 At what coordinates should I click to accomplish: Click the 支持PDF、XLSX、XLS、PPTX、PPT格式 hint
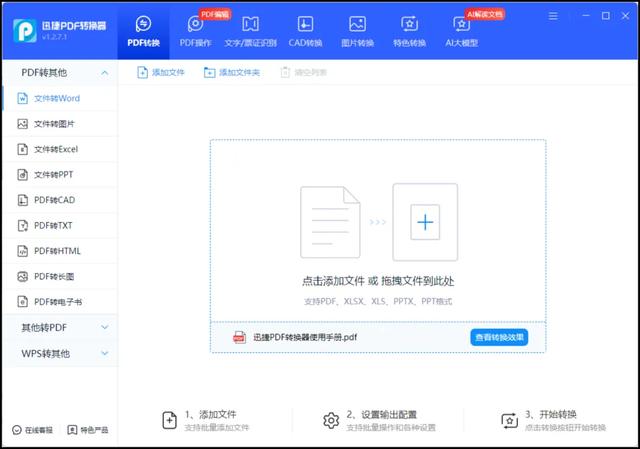378,301
